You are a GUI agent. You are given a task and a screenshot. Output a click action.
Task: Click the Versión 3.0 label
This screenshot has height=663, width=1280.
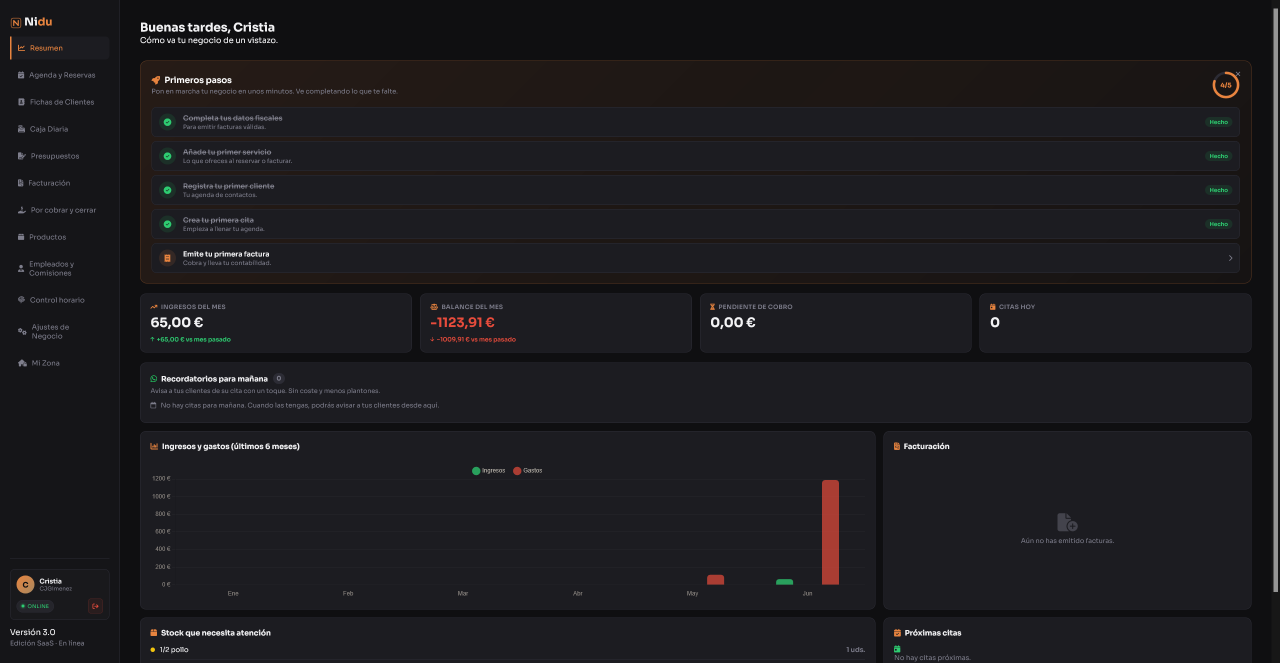coord(33,632)
